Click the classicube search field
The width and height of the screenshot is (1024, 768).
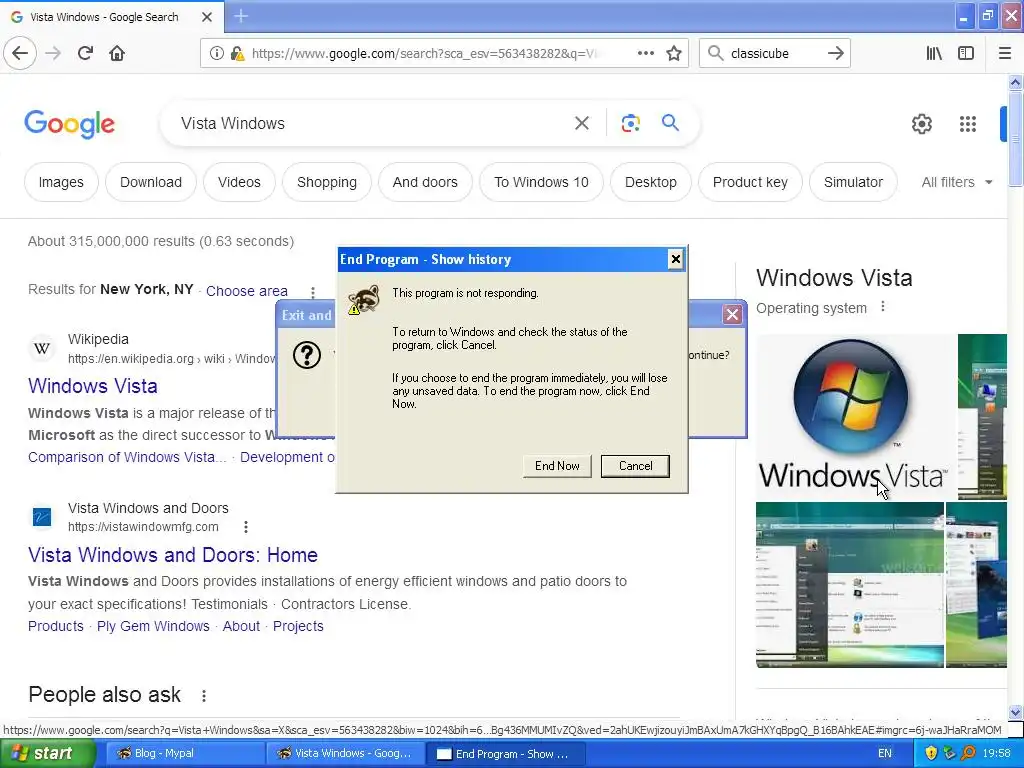click(x=774, y=54)
